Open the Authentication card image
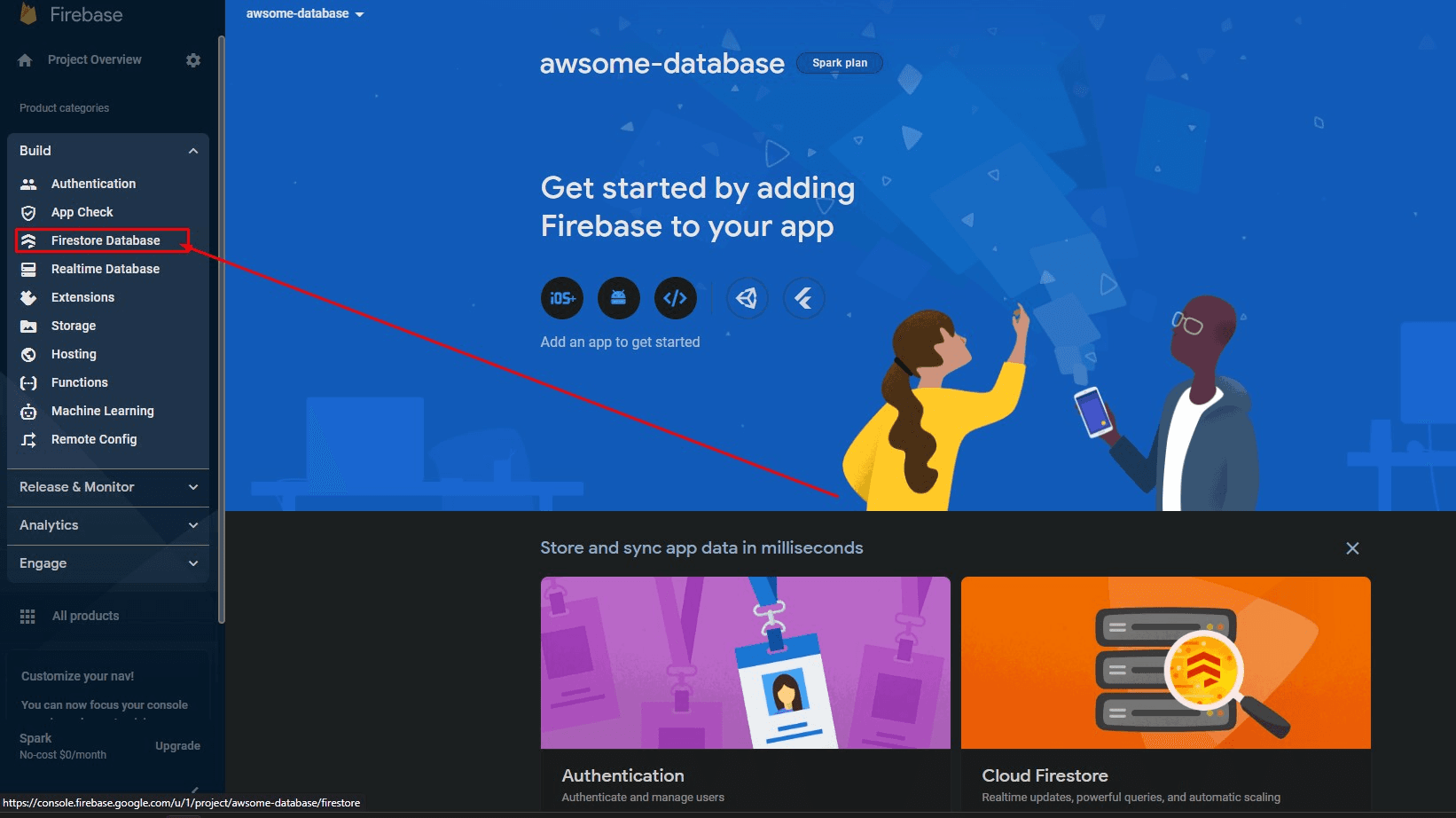 (746, 663)
